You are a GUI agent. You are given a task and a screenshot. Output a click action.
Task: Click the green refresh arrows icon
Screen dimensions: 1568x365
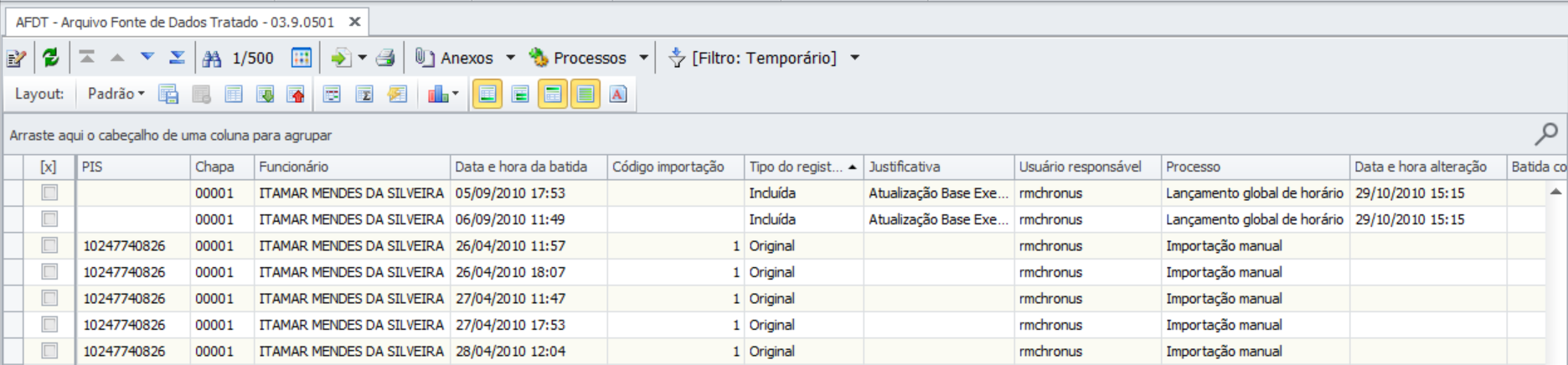click(x=51, y=58)
